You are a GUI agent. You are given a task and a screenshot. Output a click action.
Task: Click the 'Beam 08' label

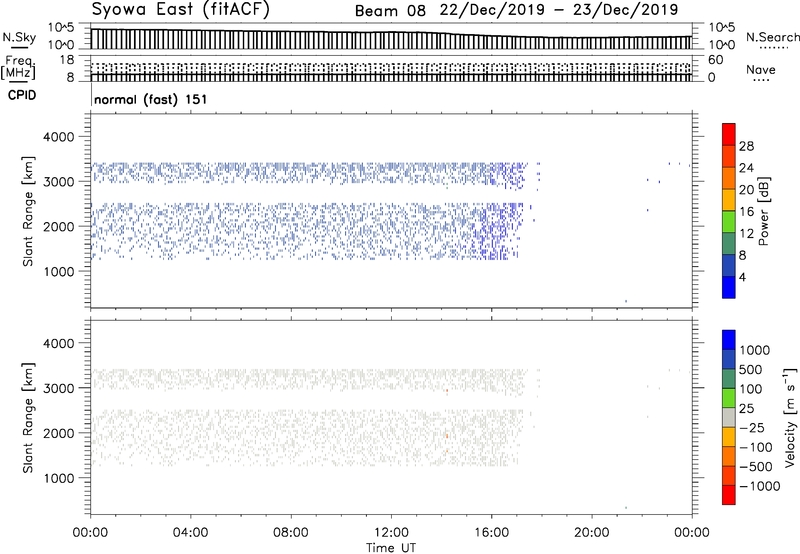point(390,10)
